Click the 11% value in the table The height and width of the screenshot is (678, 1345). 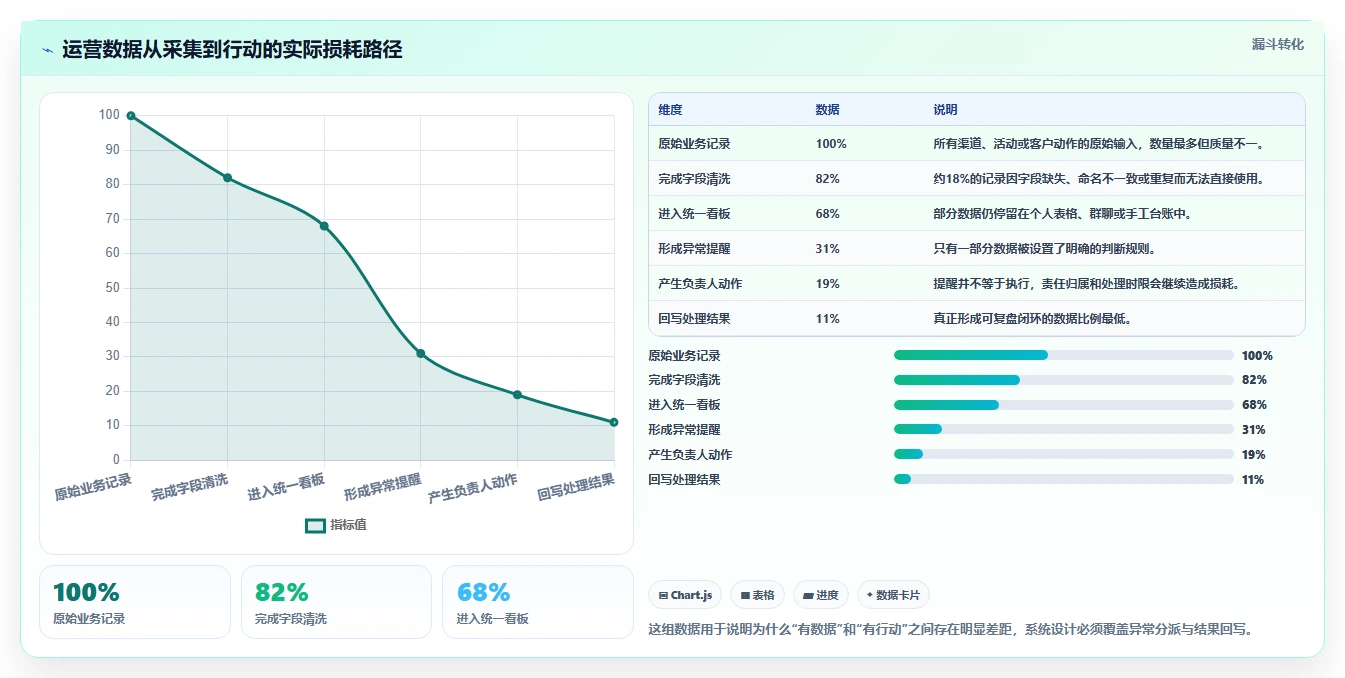827,319
